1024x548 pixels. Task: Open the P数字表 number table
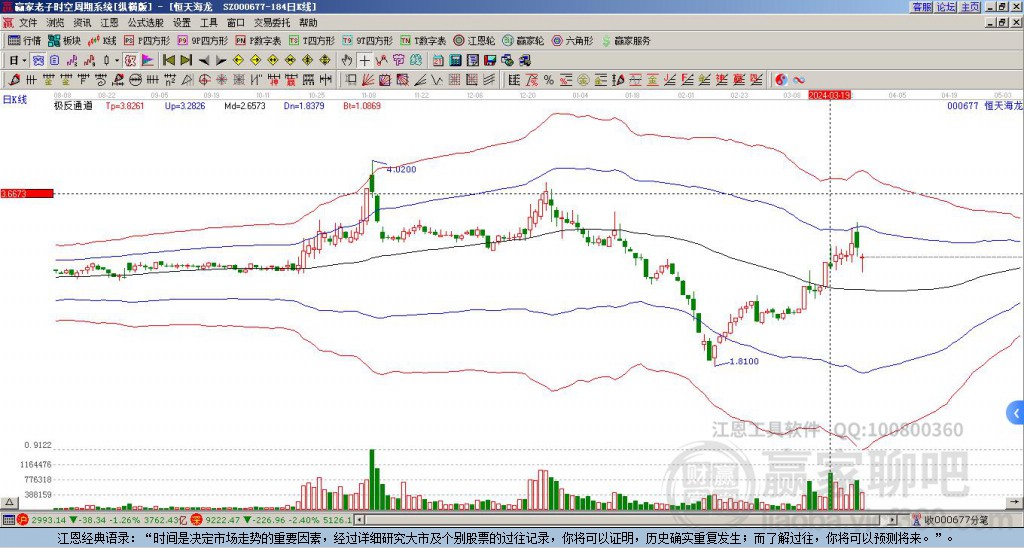click(x=259, y=40)
